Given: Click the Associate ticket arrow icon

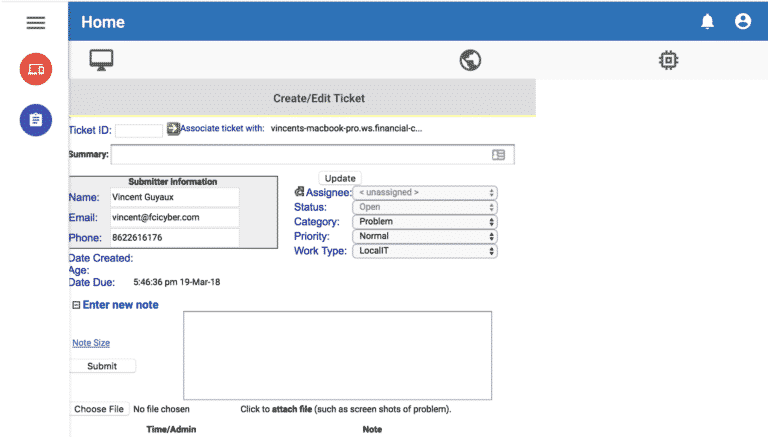Looking at the screenshot, I should click(x=173, y=129).
